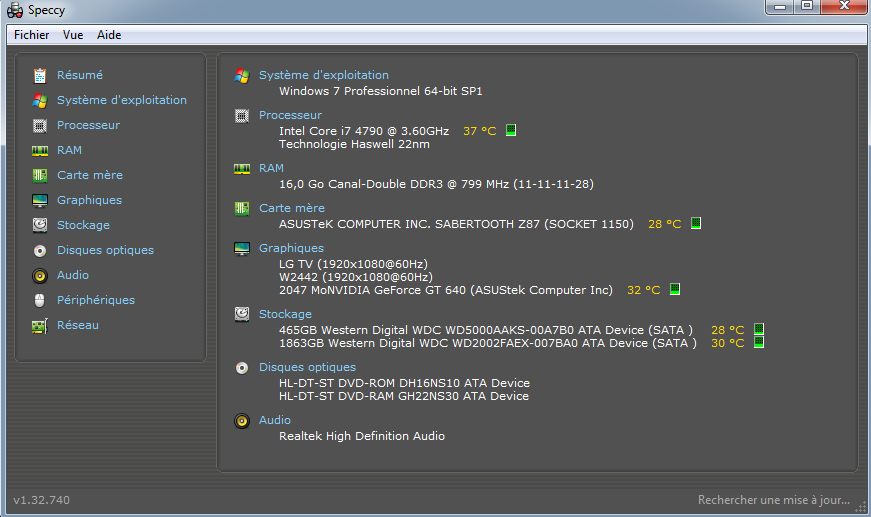Click Rechercher une mise à jour link
The height and width of the screenshot is (517, 871).
click(773, 500)
